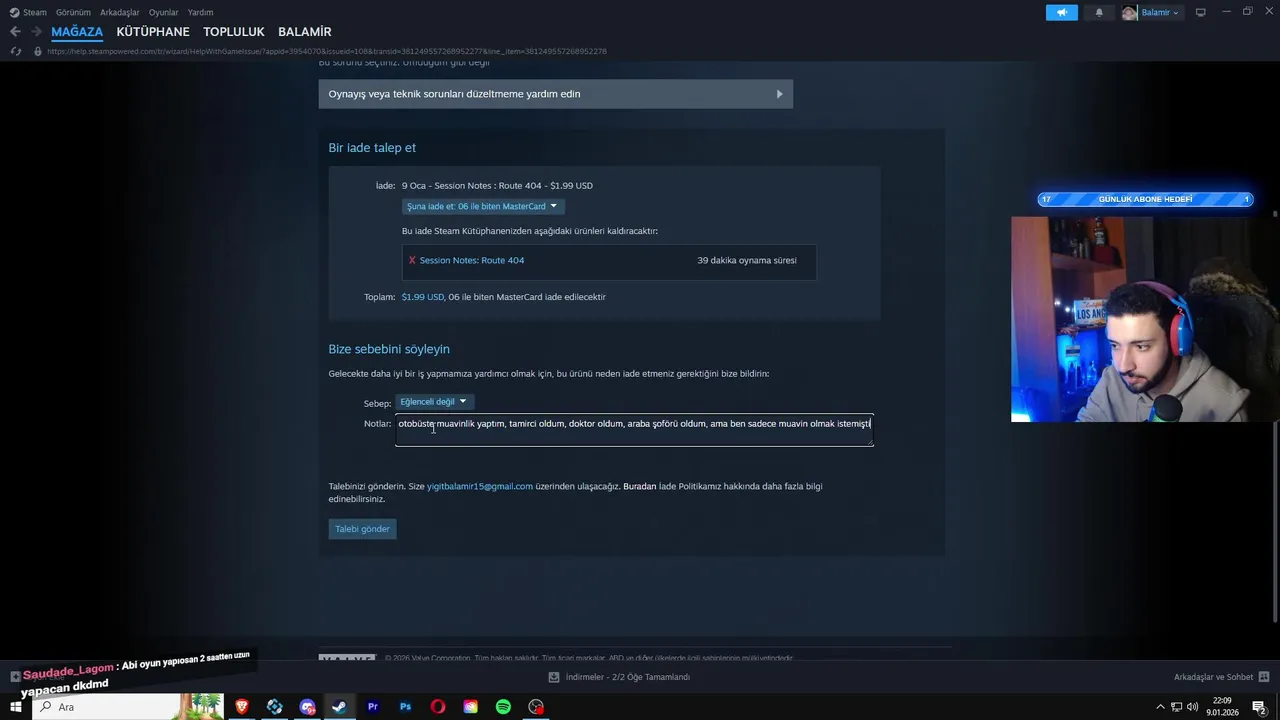Click the 39 dakika oynama süresi text
The width and height of the screenshot is (1280, 720).
tap(747, 260)
